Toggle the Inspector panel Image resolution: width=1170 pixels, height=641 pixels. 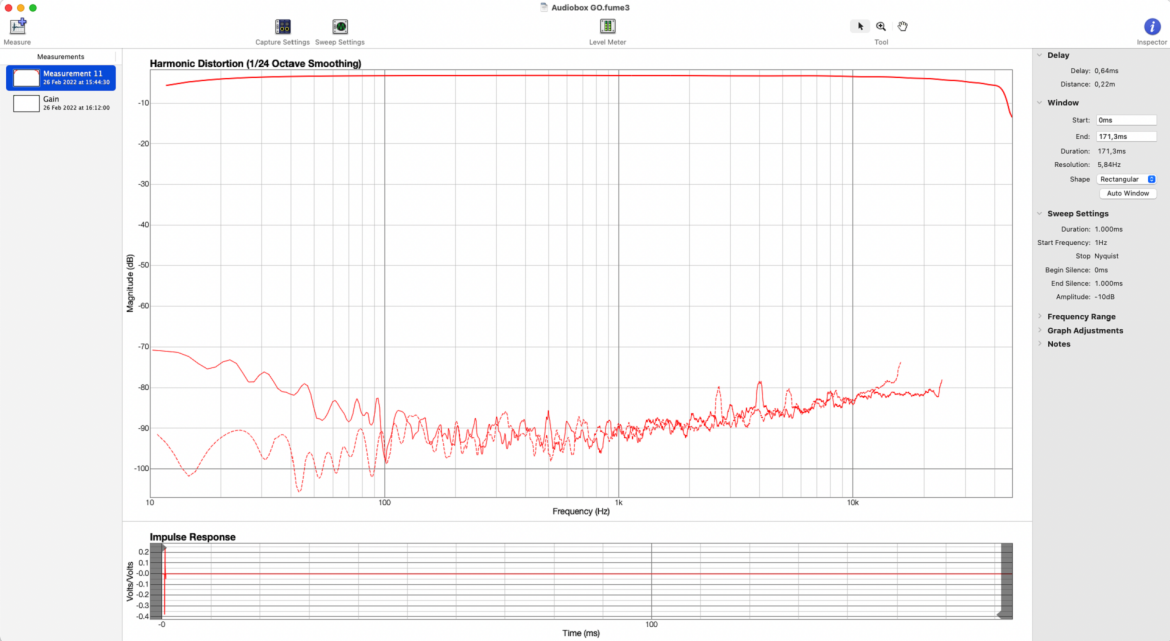point(1152,27)
